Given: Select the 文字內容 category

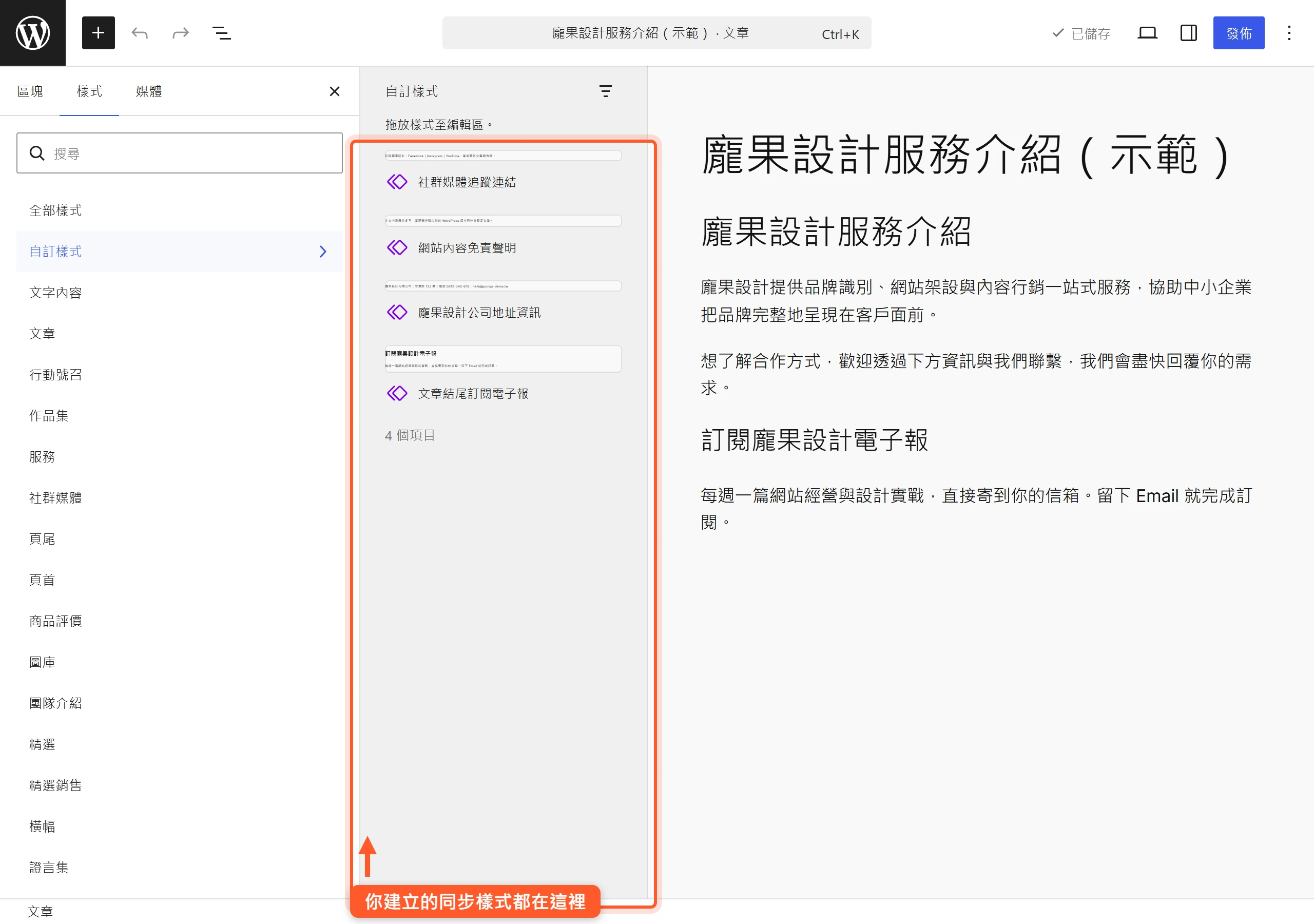Looking at the screenshot, I should [179, 293].
